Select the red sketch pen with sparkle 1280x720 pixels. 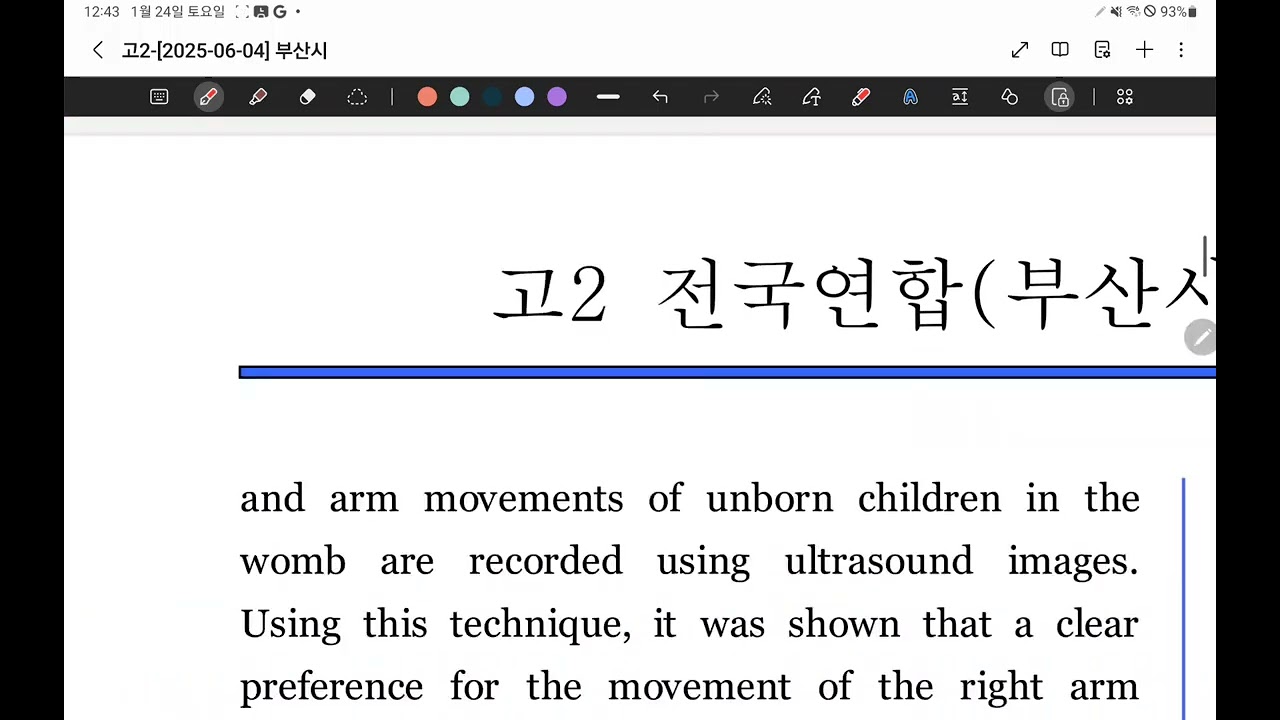coord(861,97)
